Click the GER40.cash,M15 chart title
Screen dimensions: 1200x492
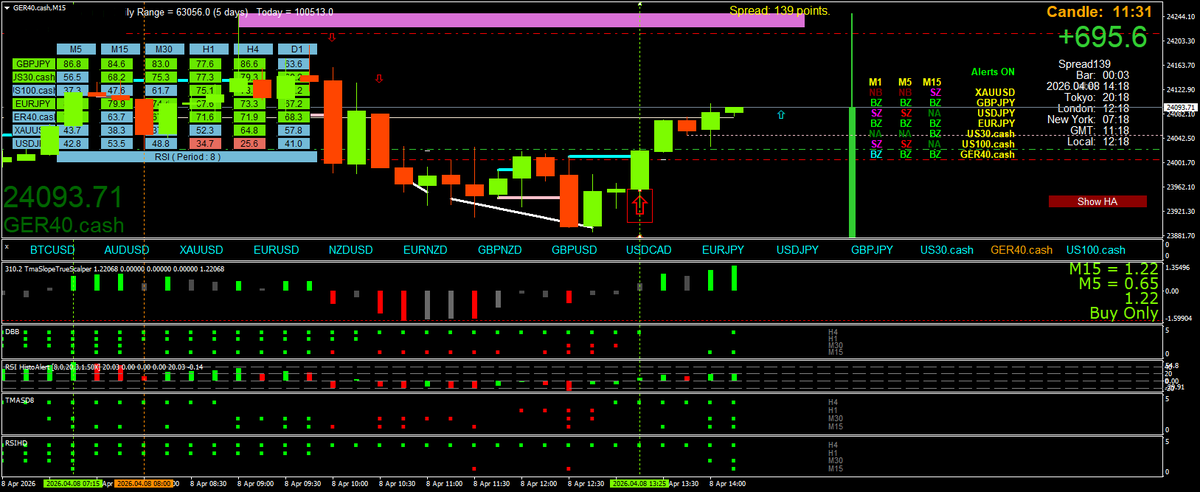coord(42,7)
